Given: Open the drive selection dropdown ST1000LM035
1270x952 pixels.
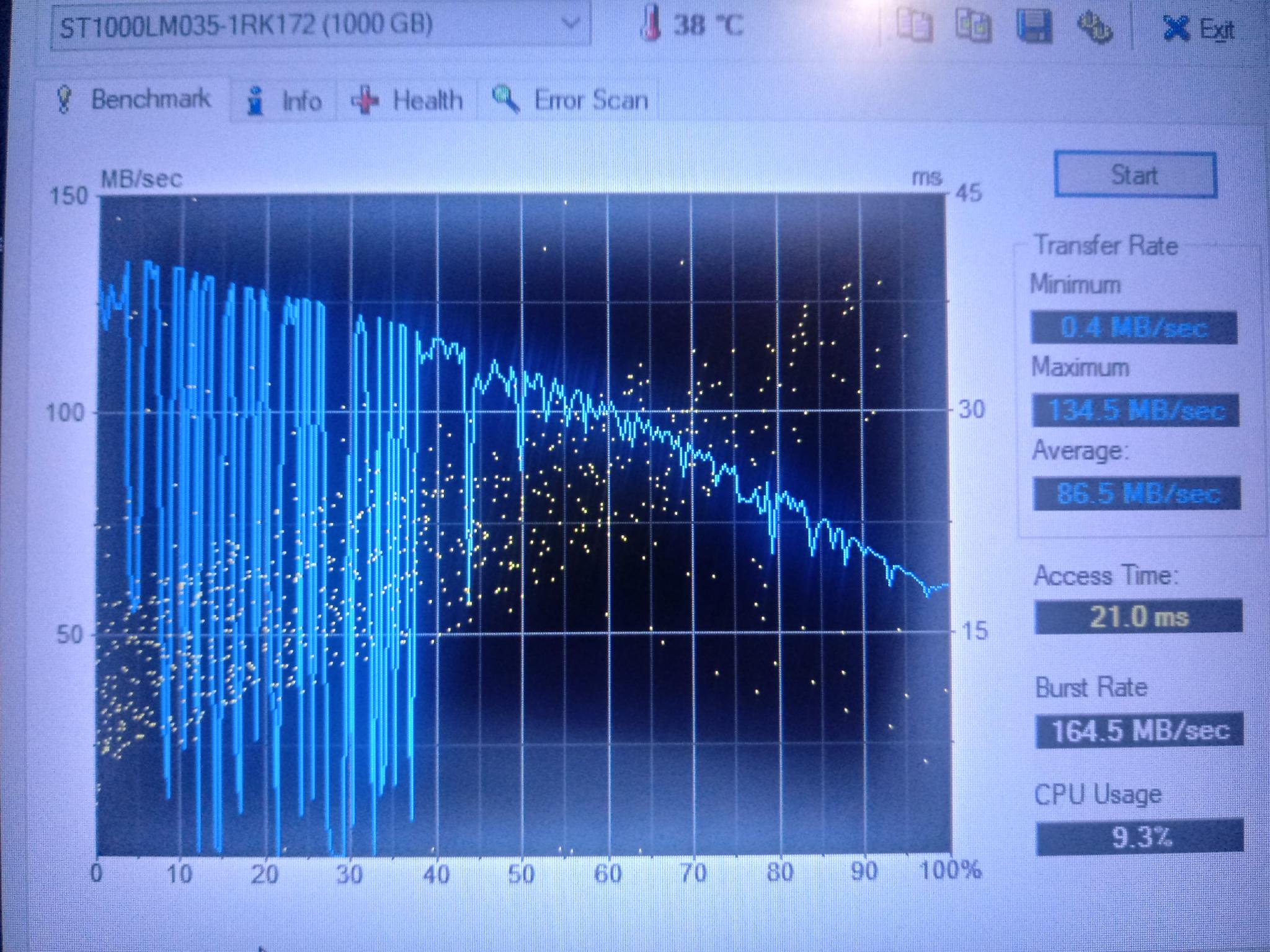Looking at the screenshot, I should pyautogui.click(x=319, y=25).
